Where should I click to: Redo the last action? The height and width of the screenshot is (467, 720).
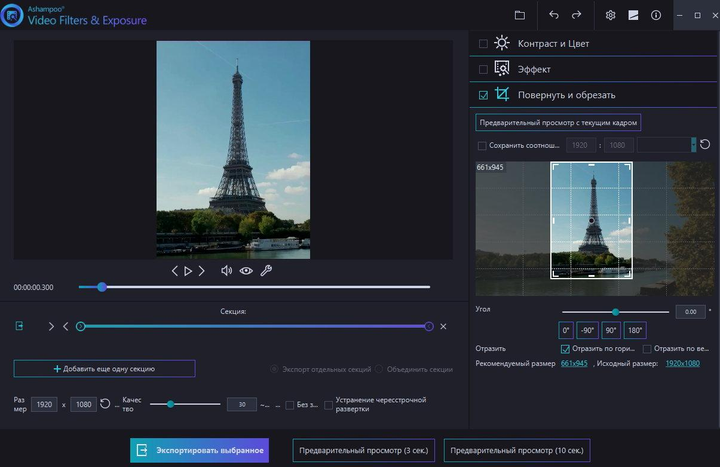coord(576,15)
